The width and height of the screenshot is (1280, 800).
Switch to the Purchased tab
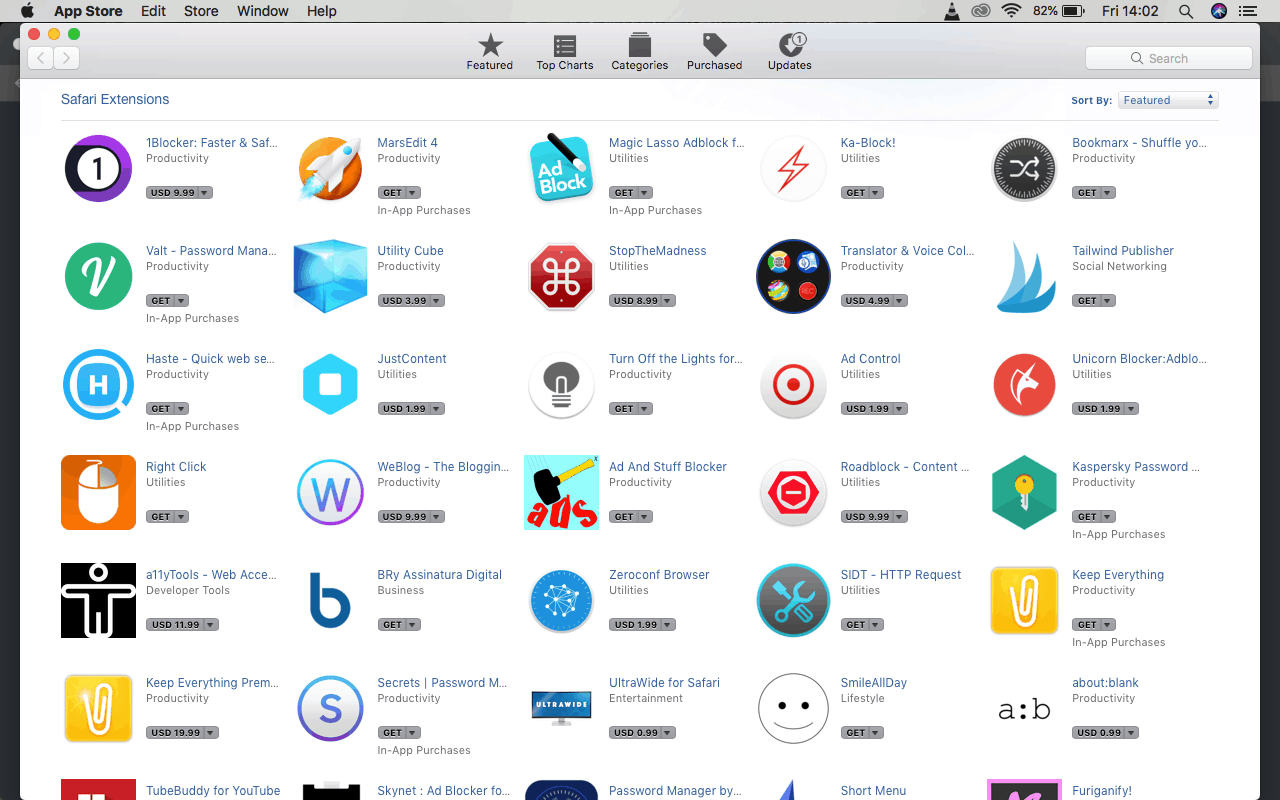coord(715,52)
